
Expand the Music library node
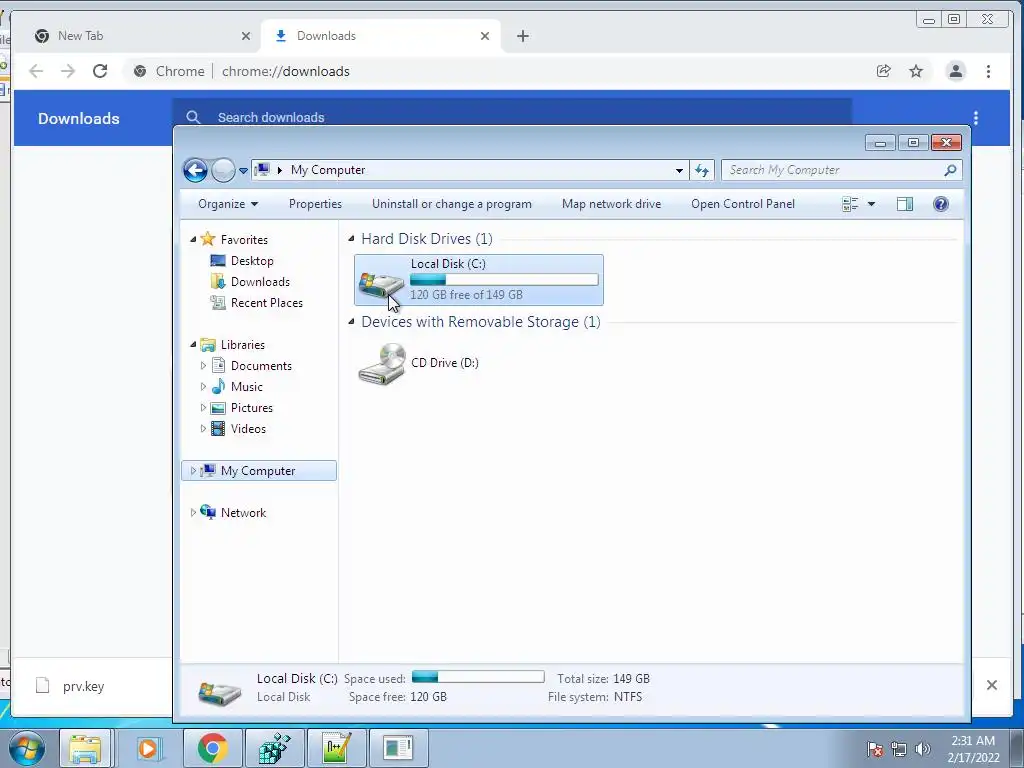(x=203, y=387)
